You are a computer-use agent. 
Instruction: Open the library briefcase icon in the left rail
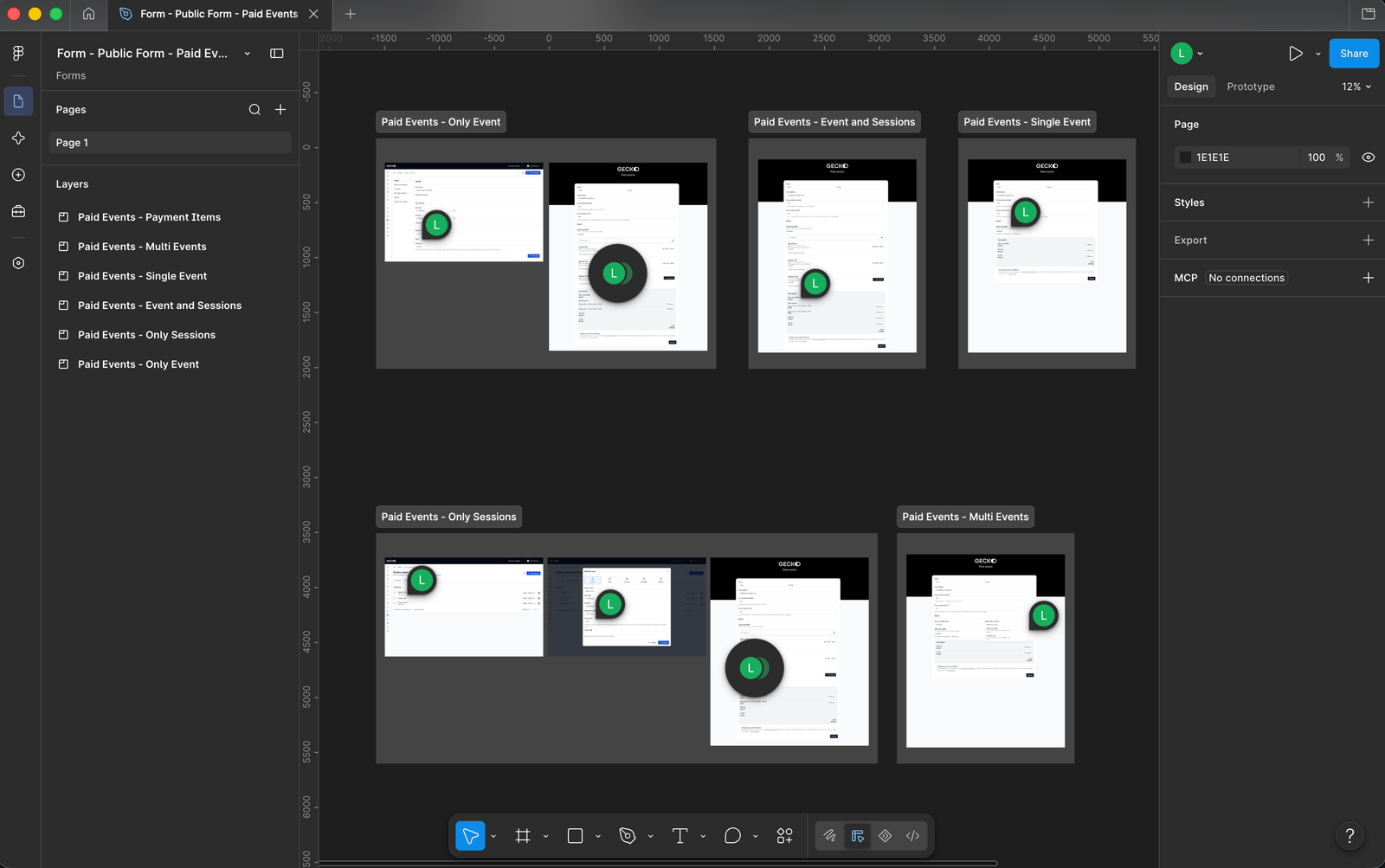(x=18, y=211)
